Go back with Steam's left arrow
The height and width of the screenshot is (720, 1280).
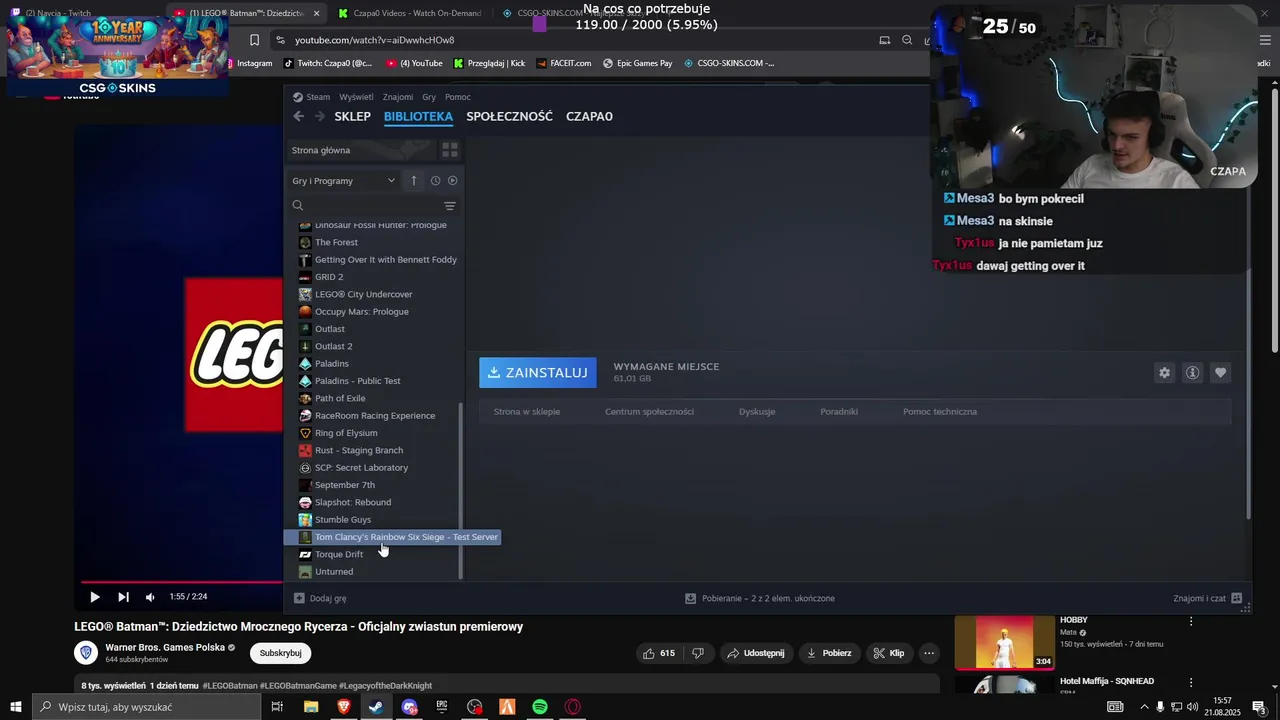(x=298, y=116)
